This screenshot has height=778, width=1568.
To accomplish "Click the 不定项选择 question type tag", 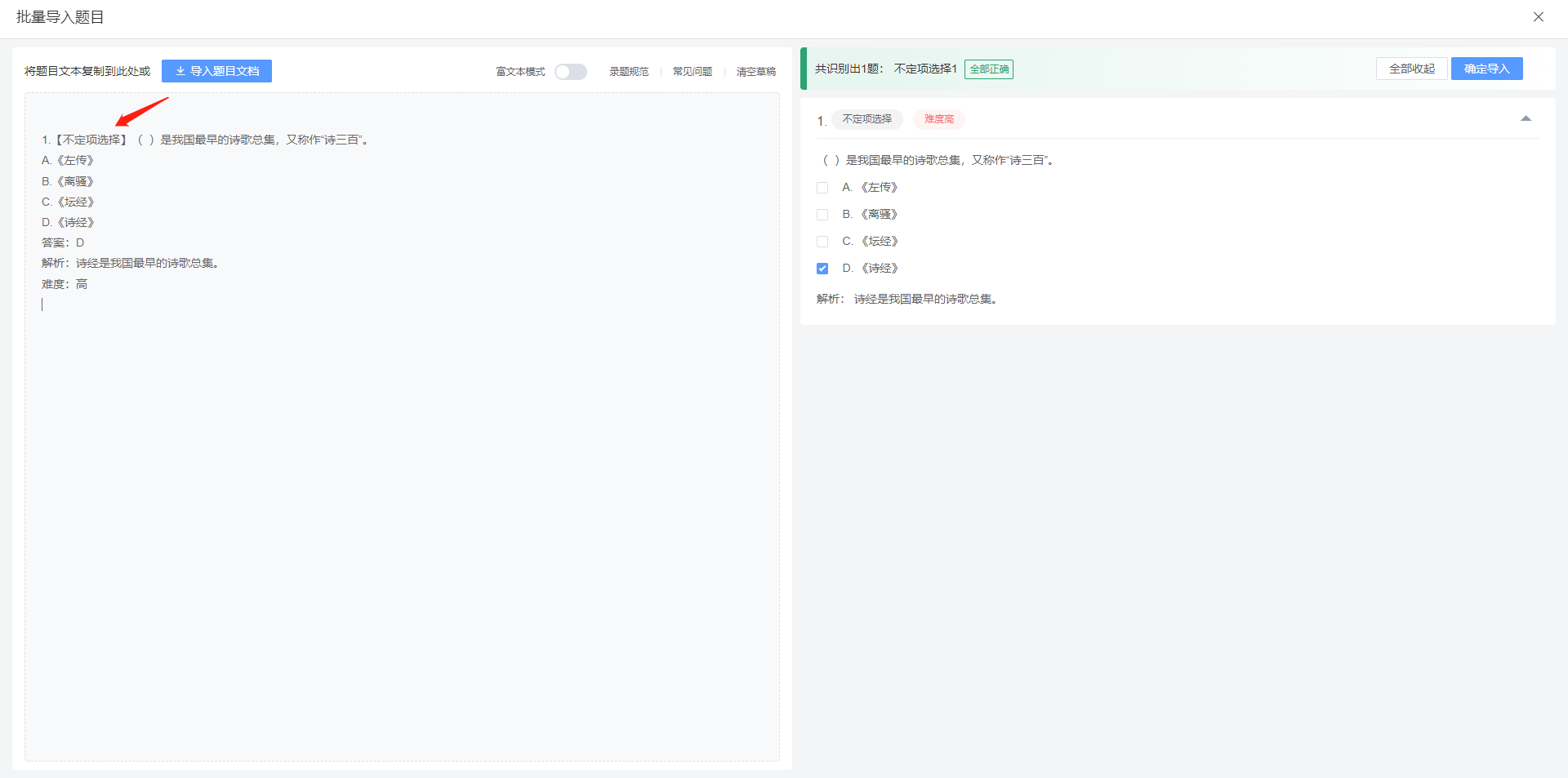I will coord(866,119).
